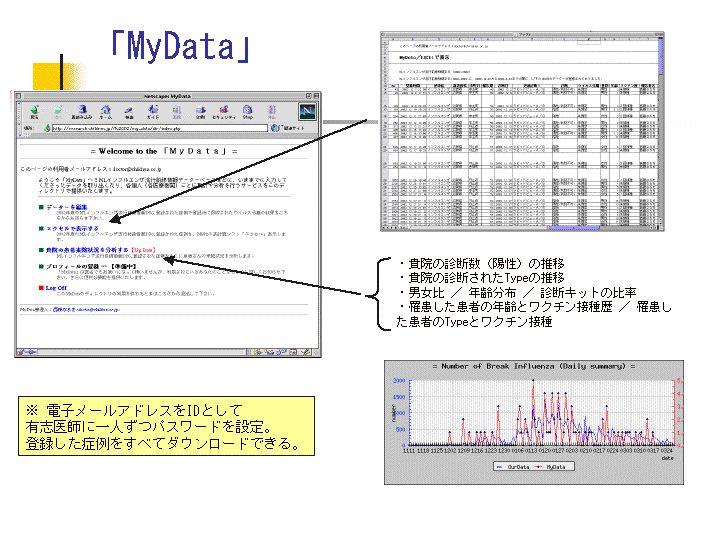Image resolution: width=720 pixels, height=540 pixels.
Task: Click the Print icon in Netscape toolbar
Action: coord(202,111)
